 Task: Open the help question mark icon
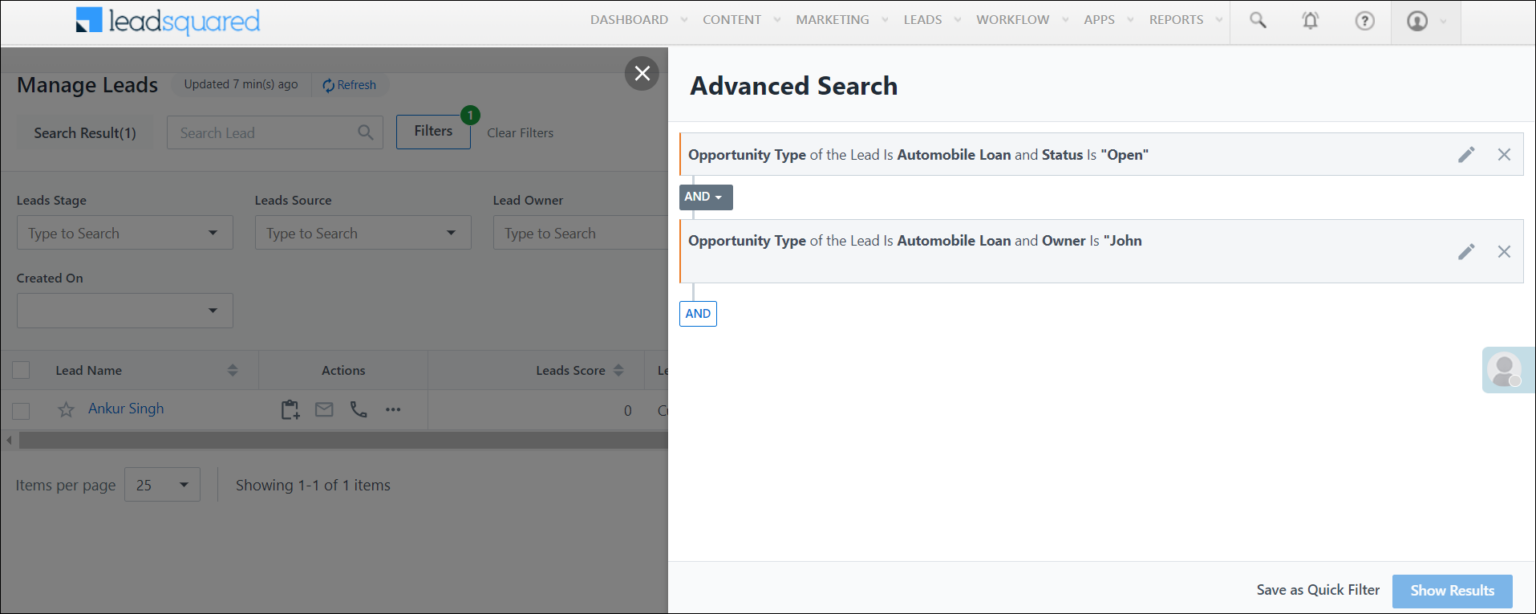click(x=1364, y=20)
